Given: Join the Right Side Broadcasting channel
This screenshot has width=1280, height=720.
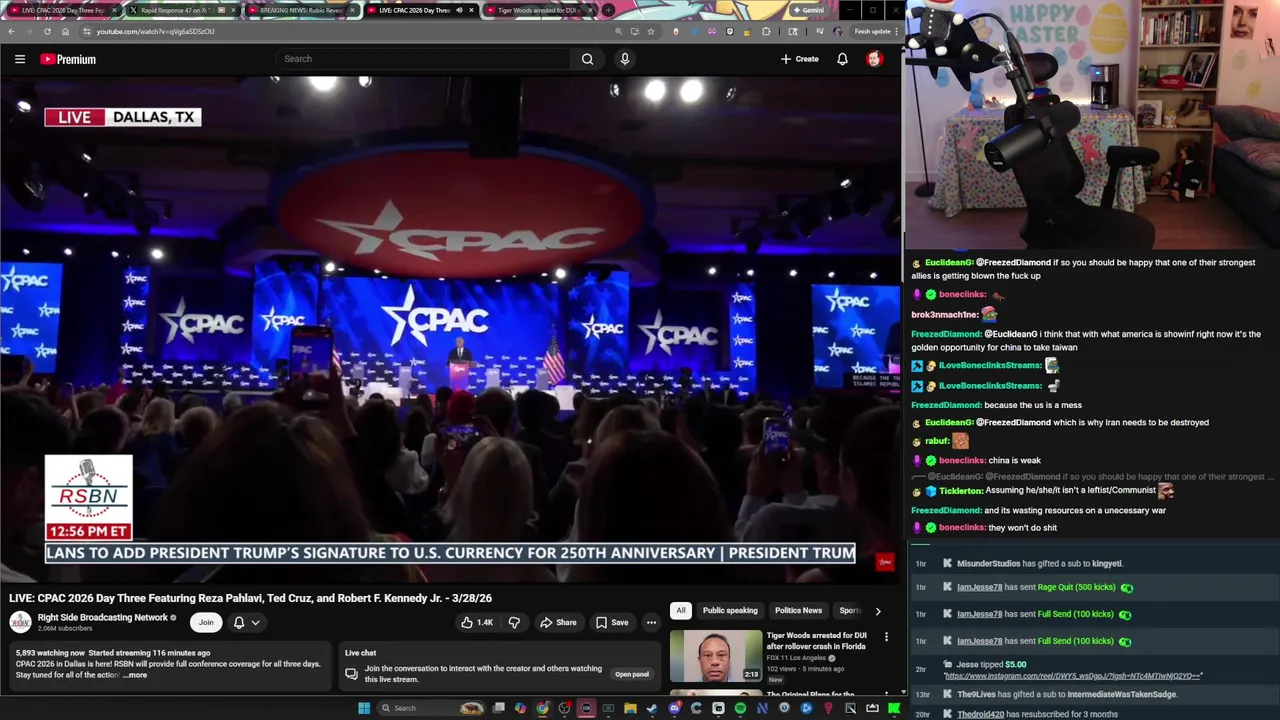Looking at the screenshot, I should (206, 622).
